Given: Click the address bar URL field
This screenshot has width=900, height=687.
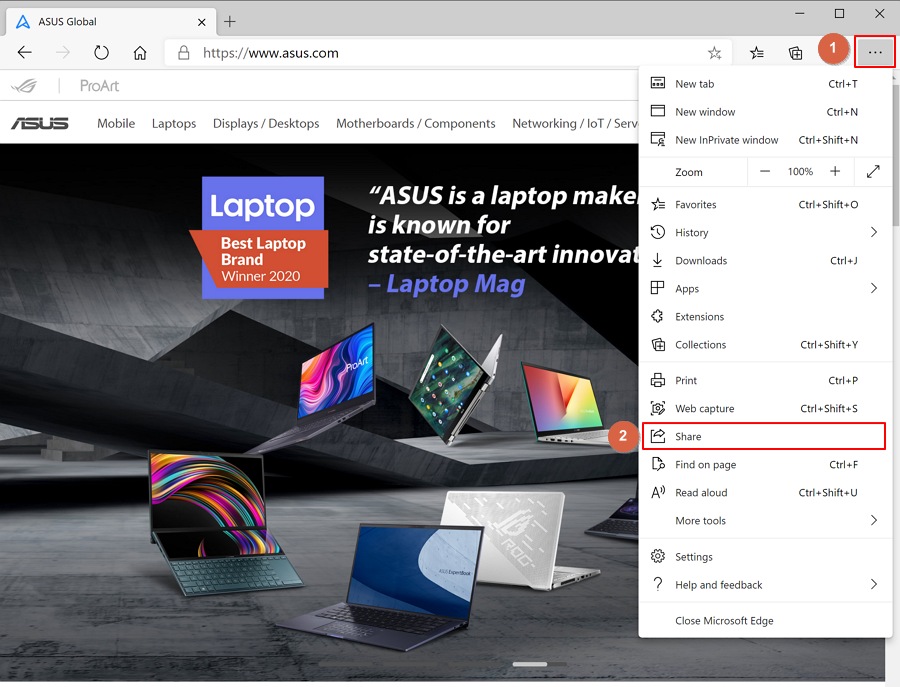Looking at the screenshot, I should 448,53.
